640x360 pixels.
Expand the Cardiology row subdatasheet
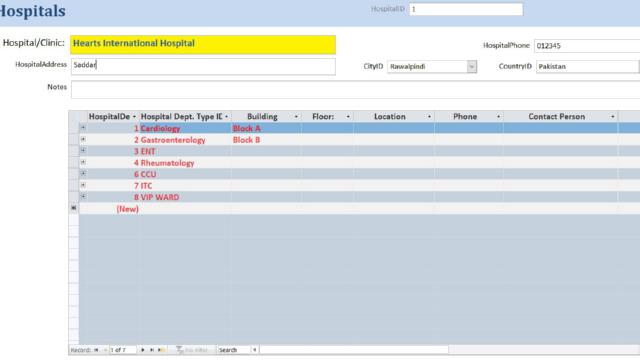coord(83,128)
